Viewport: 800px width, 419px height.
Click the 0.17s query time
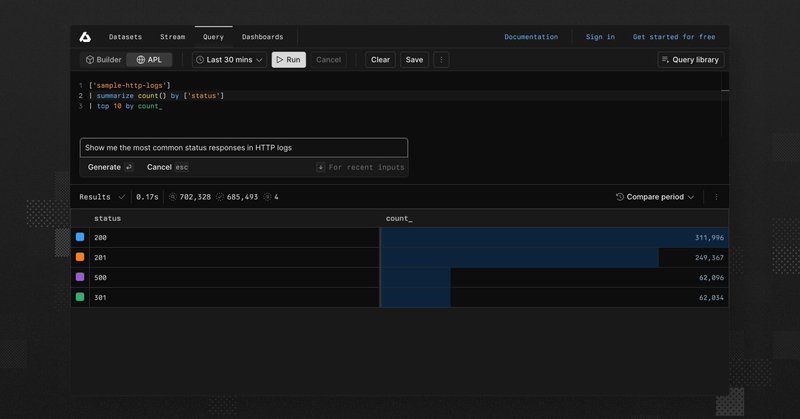point(147,197)
